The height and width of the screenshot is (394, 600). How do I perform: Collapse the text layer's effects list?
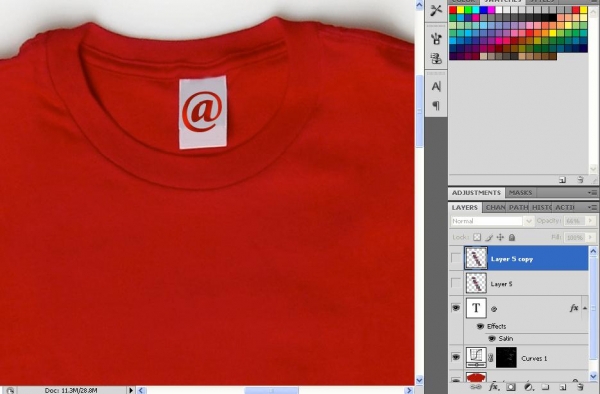[x=585, y=308]
